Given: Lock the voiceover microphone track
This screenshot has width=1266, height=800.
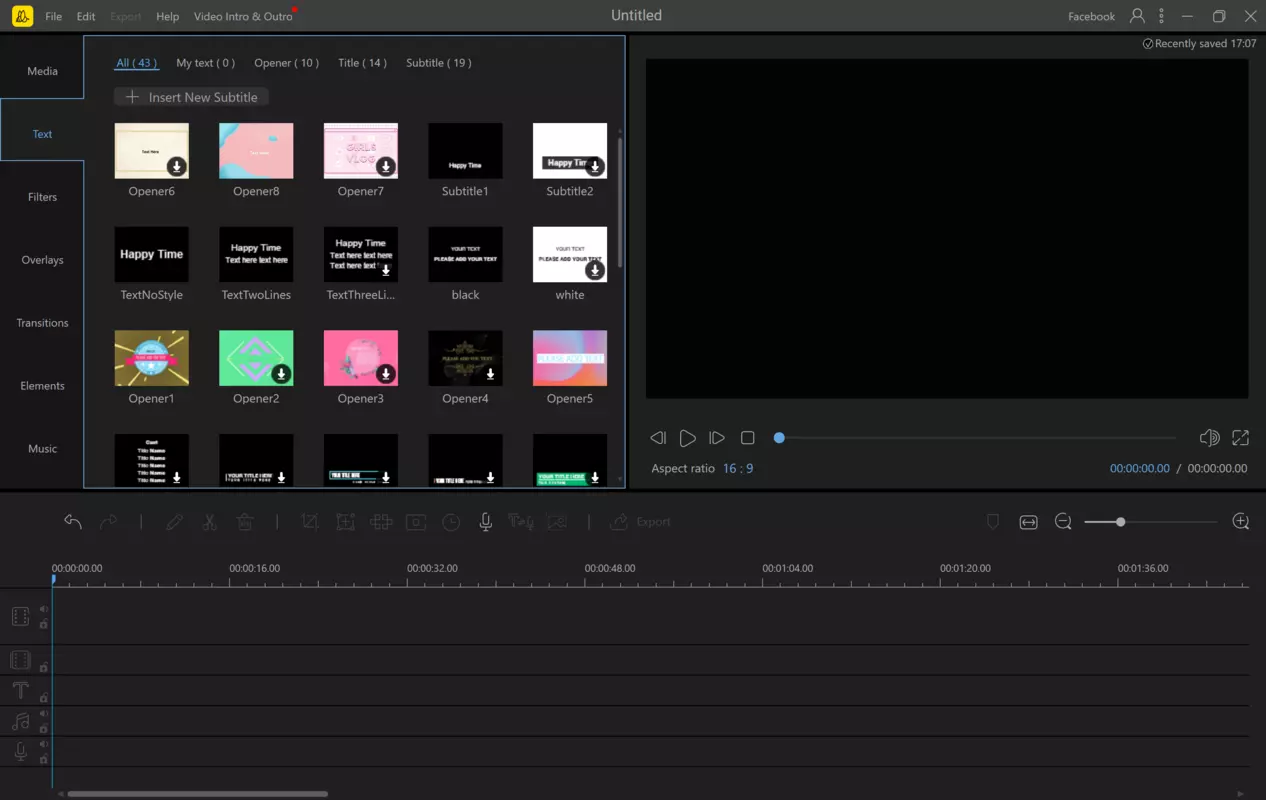Looking at the screenshot, I should point(44,759).
